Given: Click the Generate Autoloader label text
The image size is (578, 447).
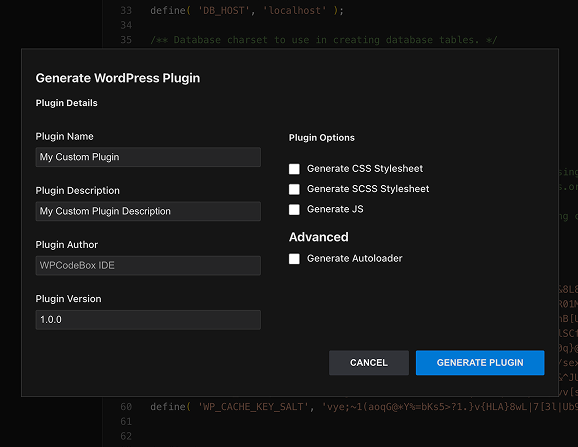Looking at the screenshot, I should point(355,258).
